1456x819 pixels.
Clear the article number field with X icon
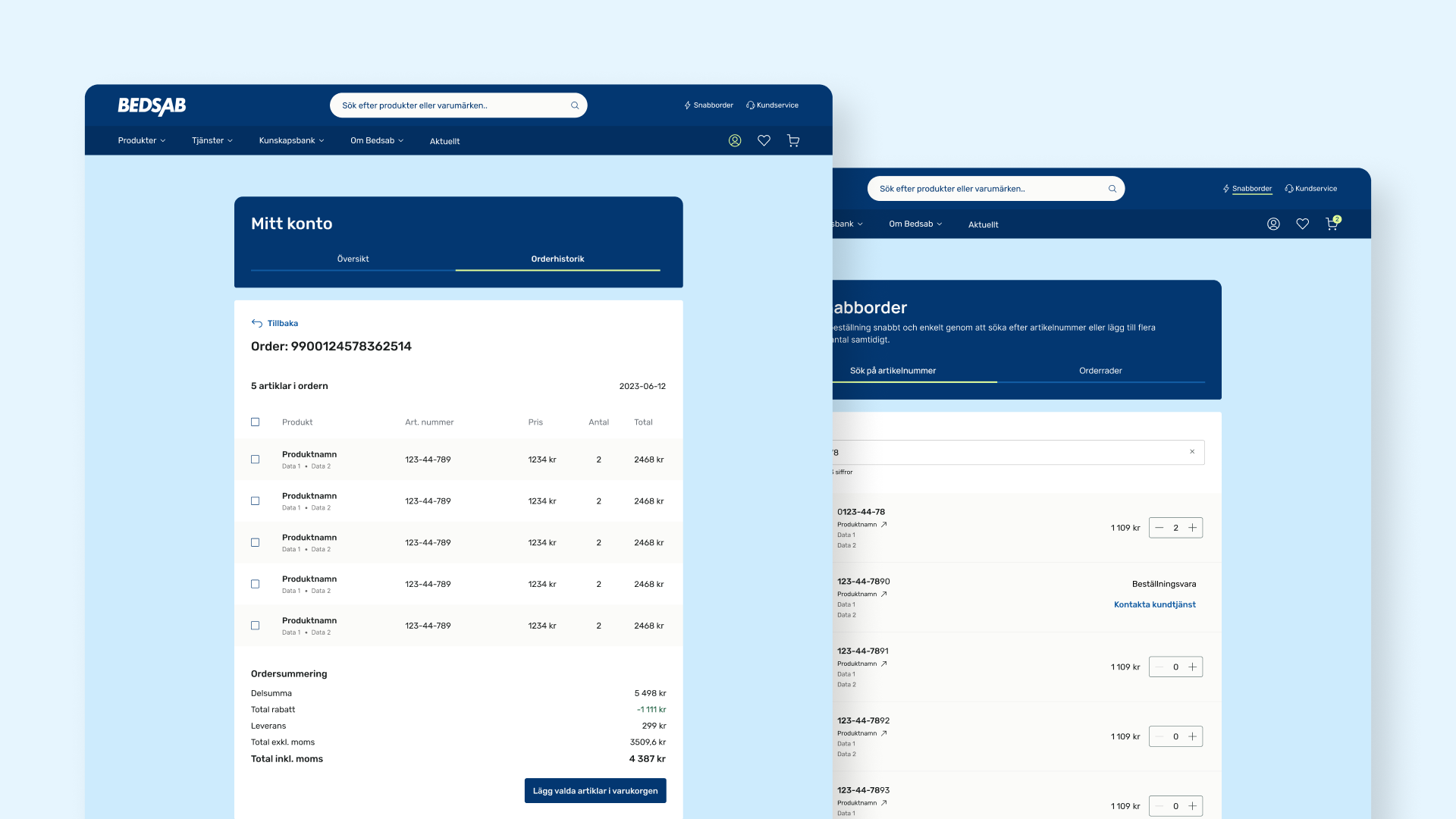(1192, 452)
